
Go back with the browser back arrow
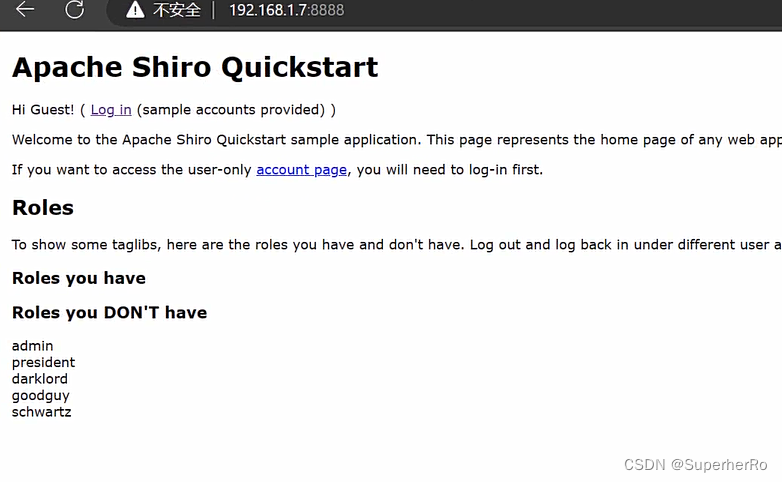click(x=24, y=9)
